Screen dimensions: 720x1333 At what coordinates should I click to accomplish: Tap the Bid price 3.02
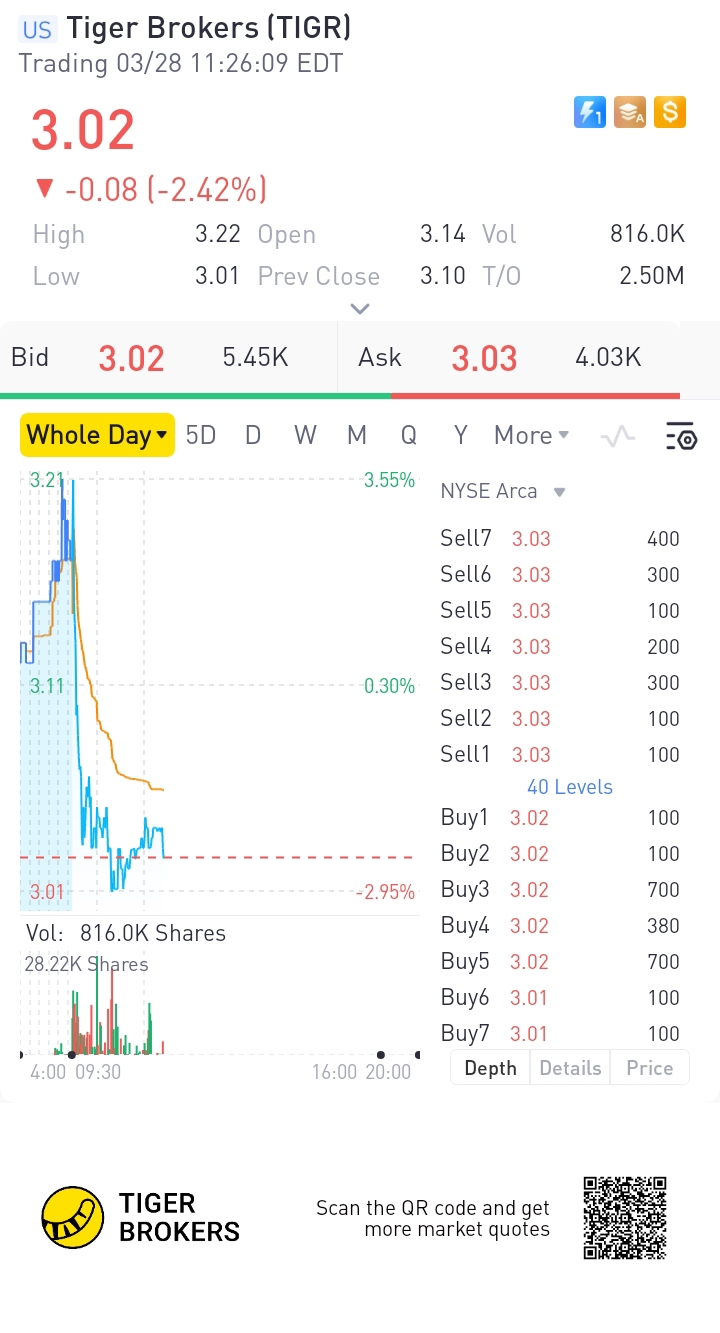[131, 358]
